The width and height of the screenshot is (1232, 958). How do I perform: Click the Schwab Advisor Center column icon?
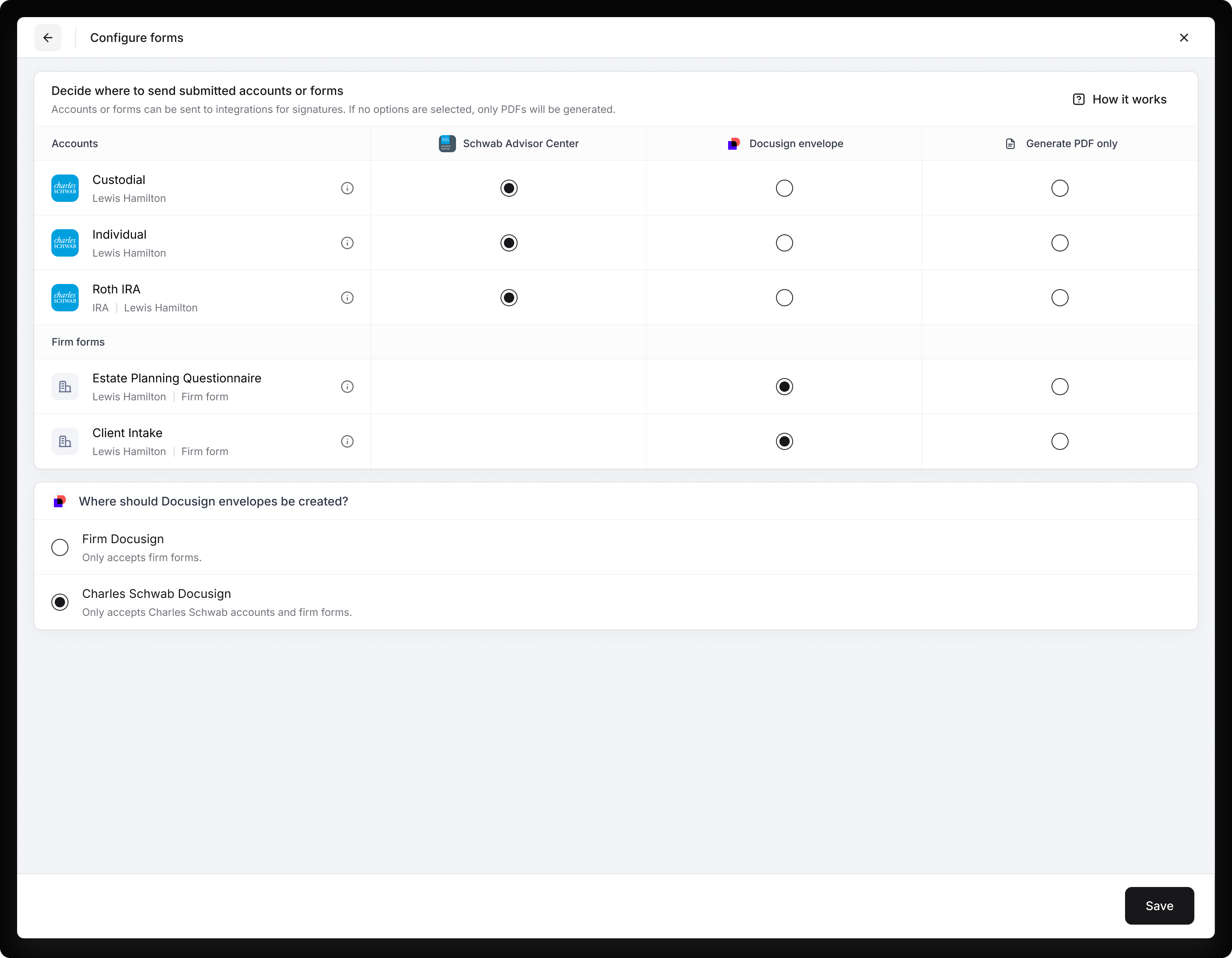tap(447, 144)
